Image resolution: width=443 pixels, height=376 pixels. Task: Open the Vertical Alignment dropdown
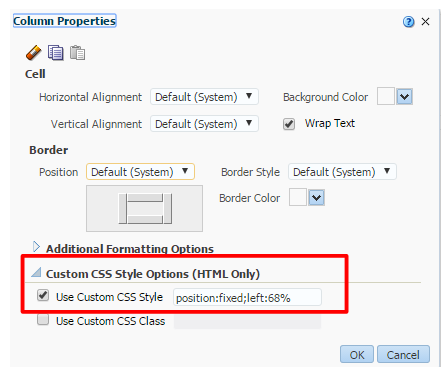point(204,124)
